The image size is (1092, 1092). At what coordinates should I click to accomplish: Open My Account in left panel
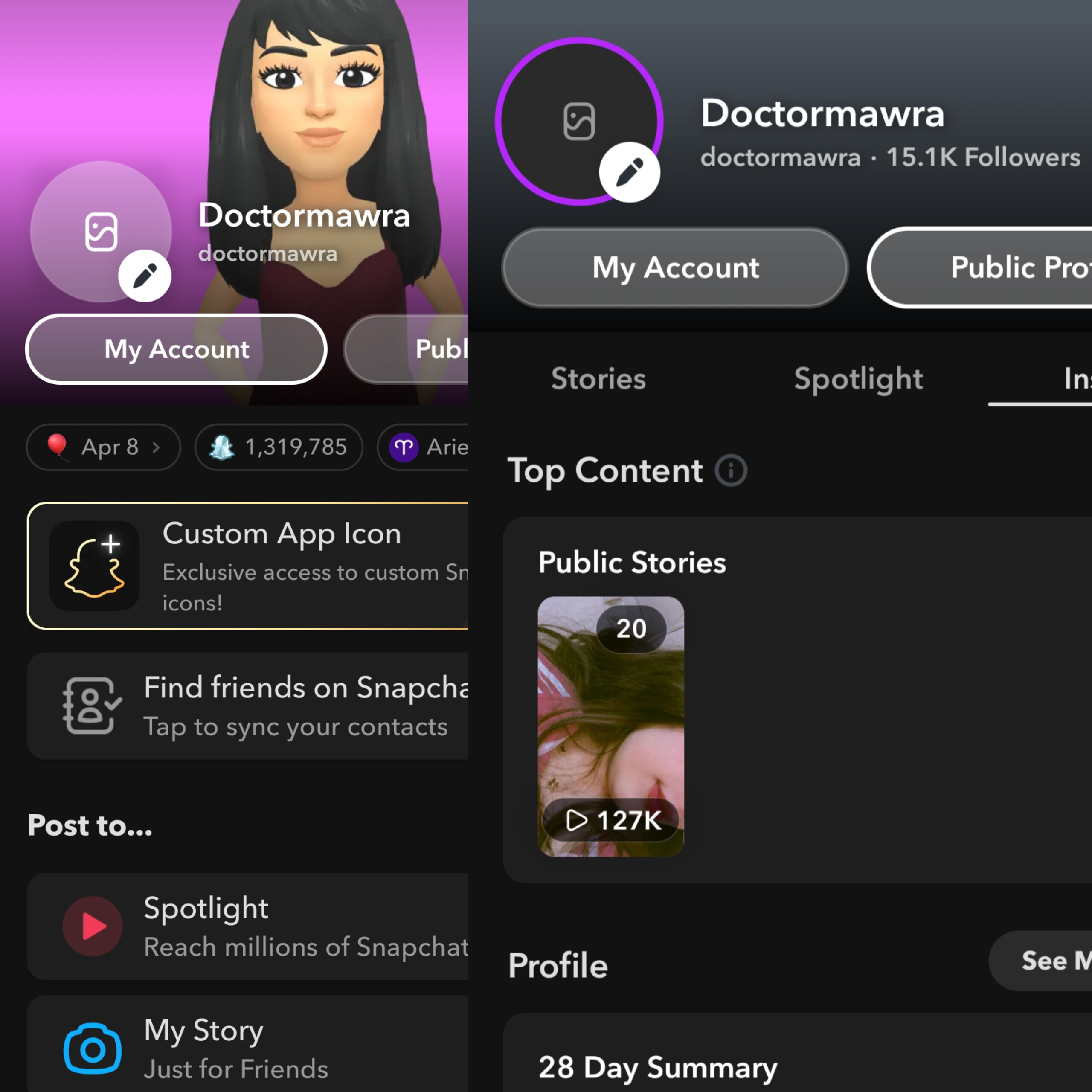[x=176, y=349]
